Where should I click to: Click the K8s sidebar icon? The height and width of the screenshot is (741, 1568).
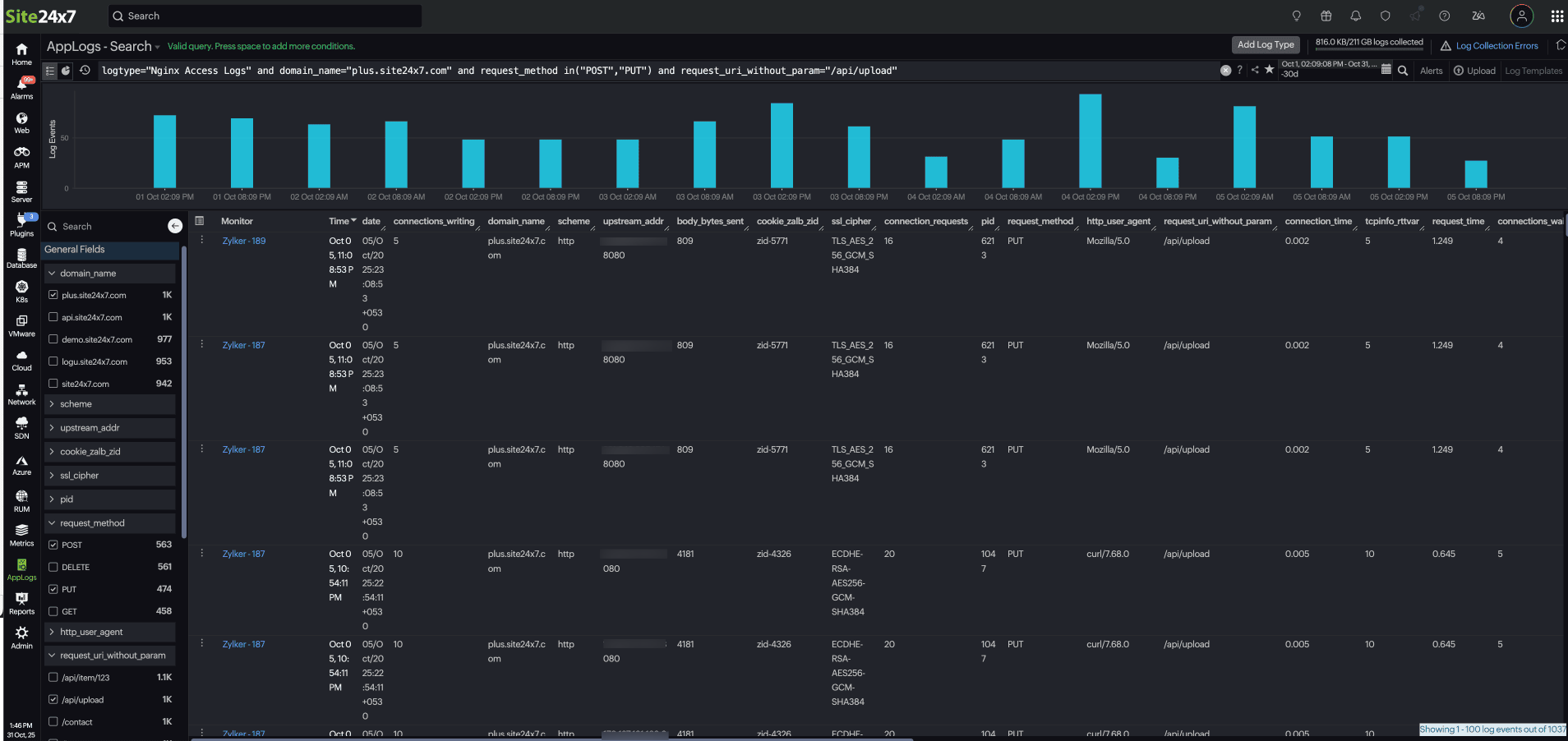tap(21, 291)
